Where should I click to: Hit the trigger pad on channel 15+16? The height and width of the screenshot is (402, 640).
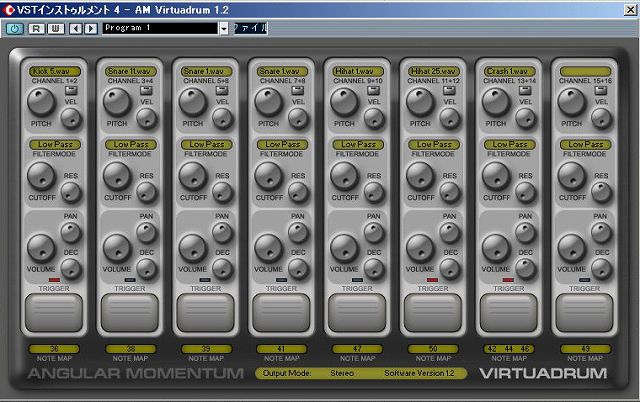(584, 313)
